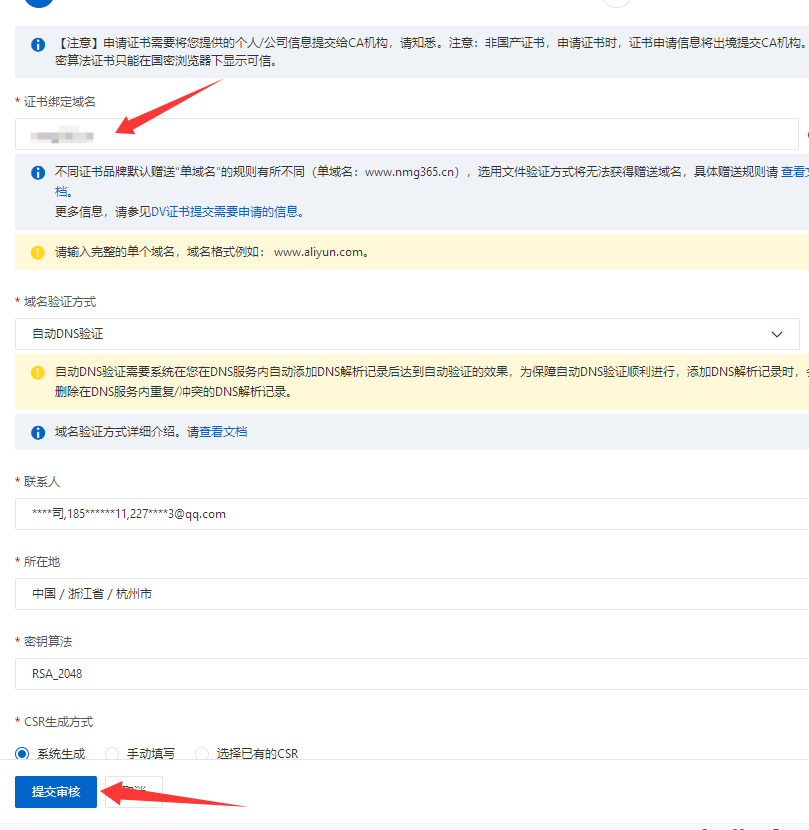809x830 pixels.
Task: Open the 查看文档 link for verification methods
Action: (x=223, y=432)
